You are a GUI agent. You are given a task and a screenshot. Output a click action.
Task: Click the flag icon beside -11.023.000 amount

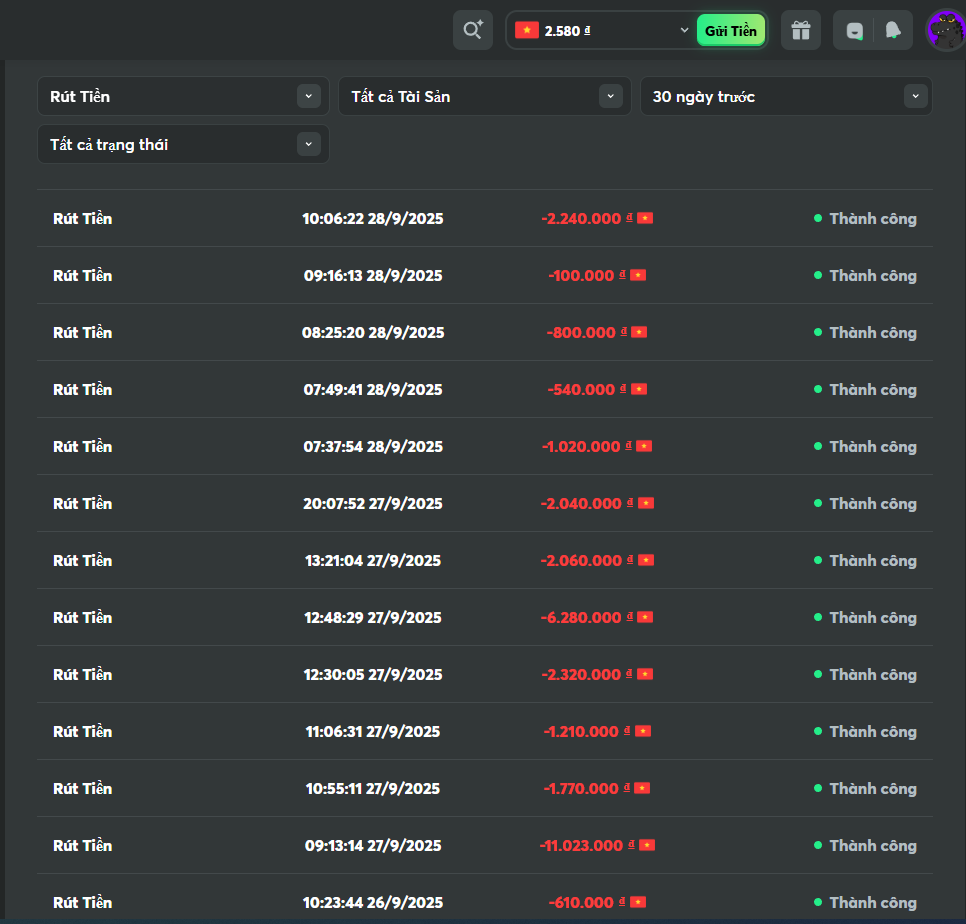647,845
